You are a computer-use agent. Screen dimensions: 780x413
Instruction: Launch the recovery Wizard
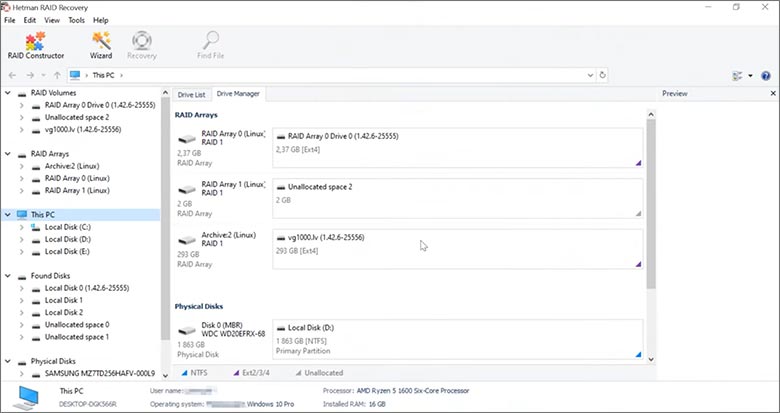101,45
